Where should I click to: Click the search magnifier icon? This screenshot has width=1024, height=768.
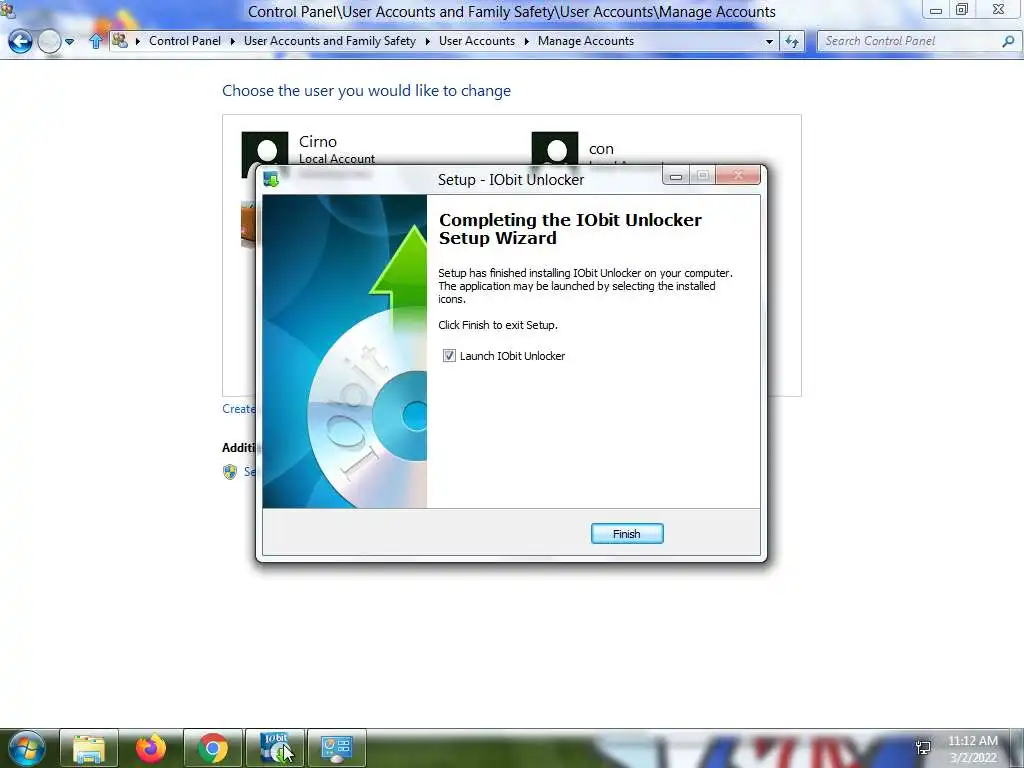(1008, 41)
